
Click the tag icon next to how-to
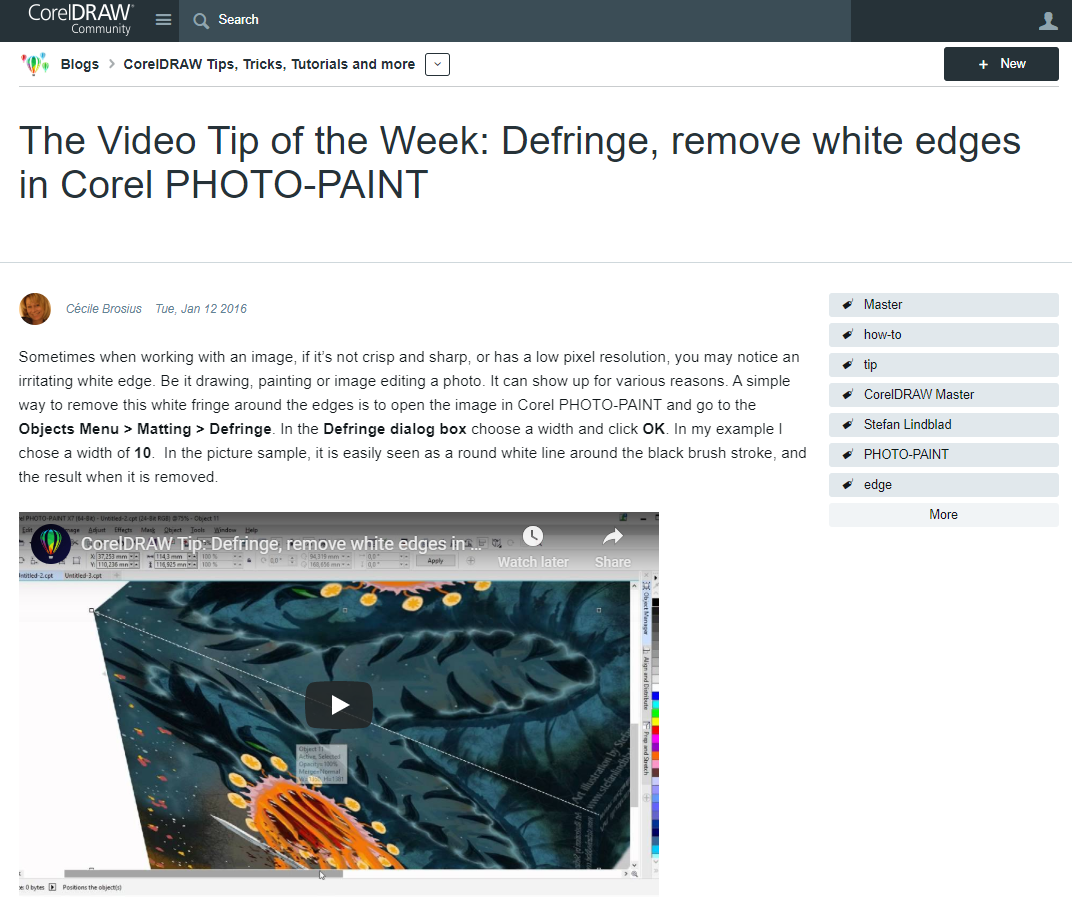[848, 335]
